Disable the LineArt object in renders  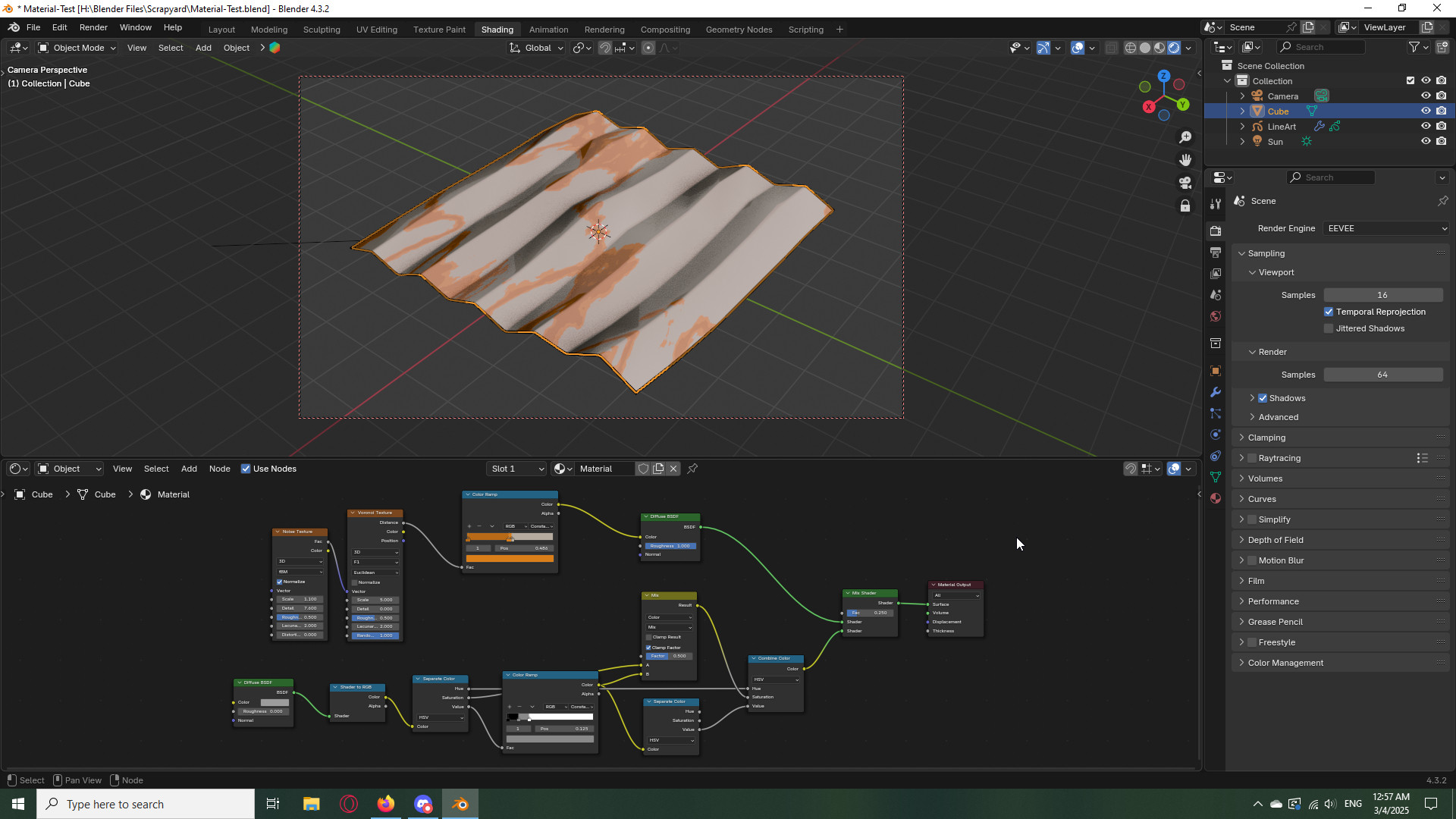pos(1442,126)
